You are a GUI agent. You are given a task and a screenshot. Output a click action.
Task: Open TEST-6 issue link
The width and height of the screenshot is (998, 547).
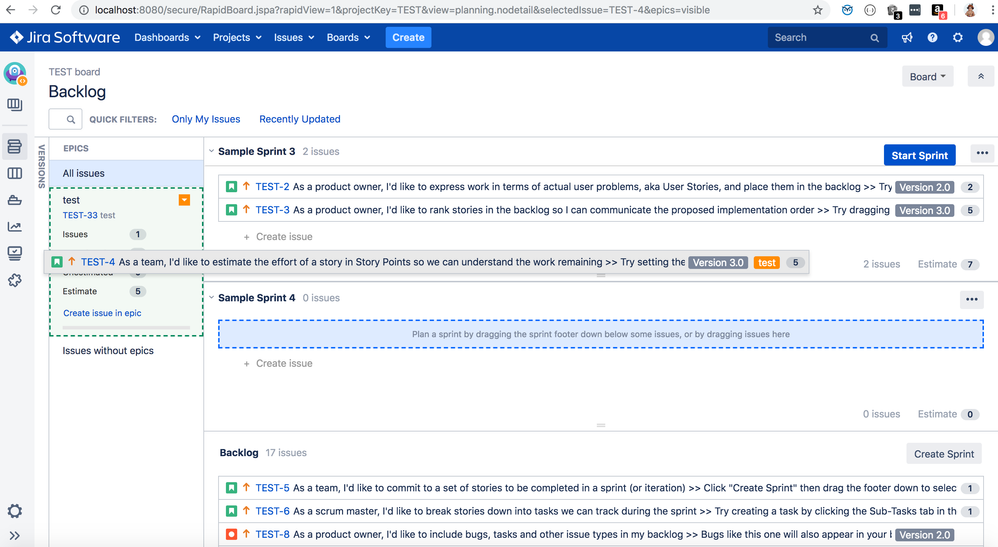point(272,511)
